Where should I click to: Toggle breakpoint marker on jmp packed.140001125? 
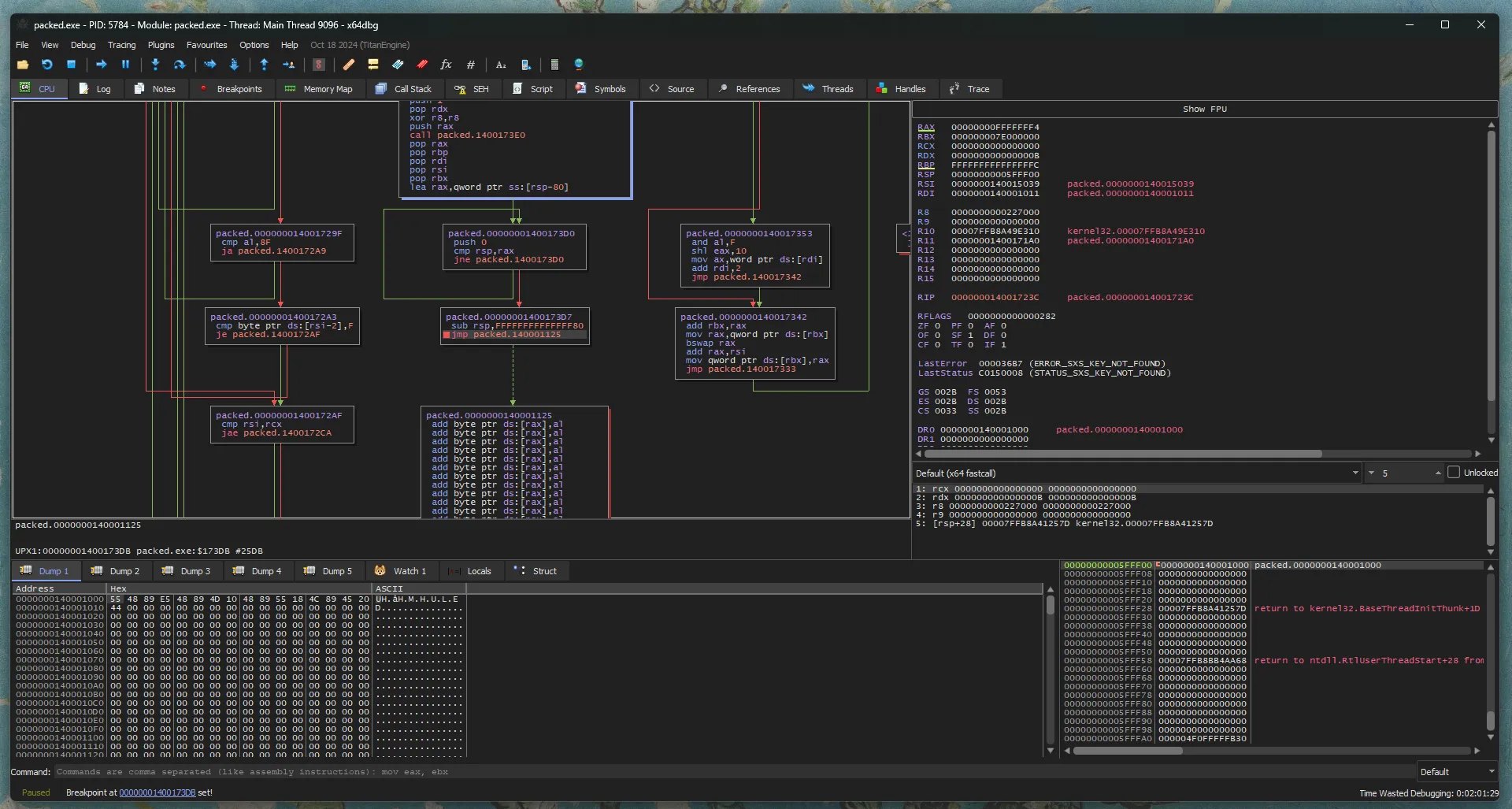point(447,335)
